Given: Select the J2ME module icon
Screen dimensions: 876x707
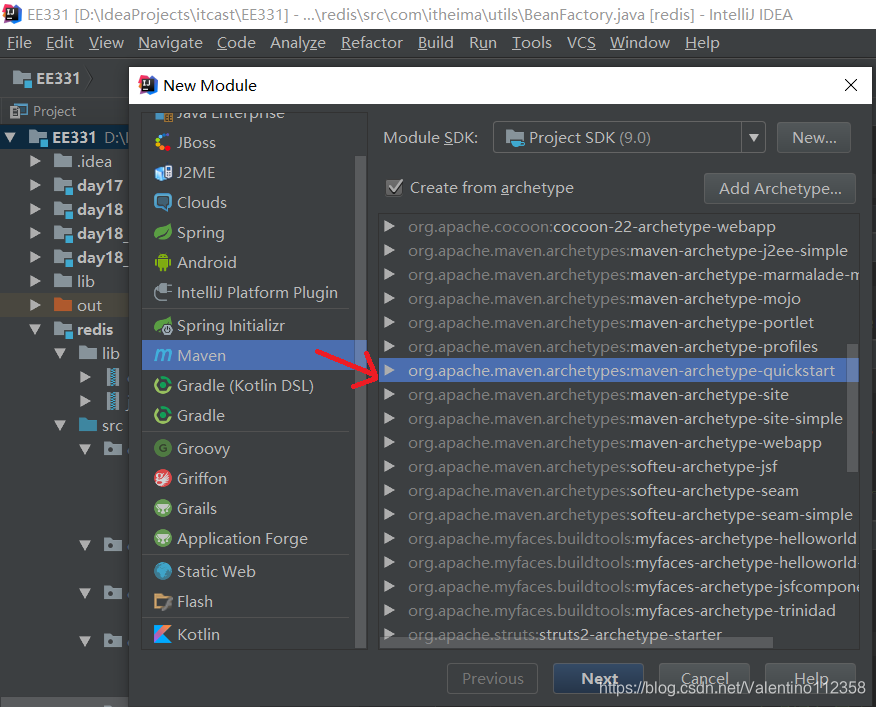Looking at the screenshot, I should point(163,173).
